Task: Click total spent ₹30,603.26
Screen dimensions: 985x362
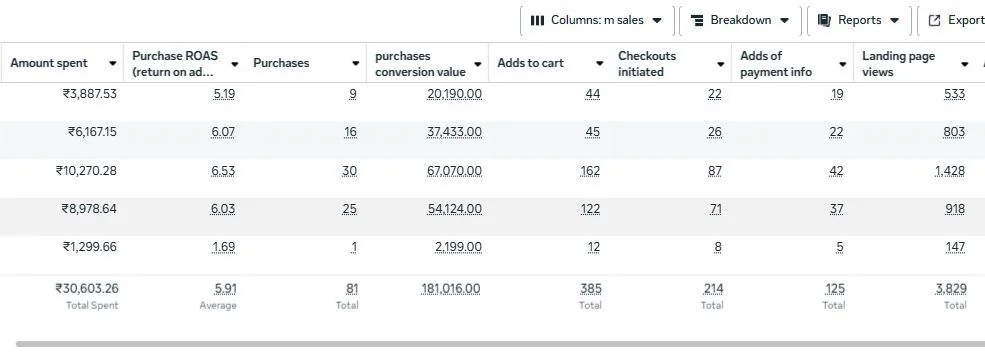Action: pyautogui.click(x=87, y=288)
